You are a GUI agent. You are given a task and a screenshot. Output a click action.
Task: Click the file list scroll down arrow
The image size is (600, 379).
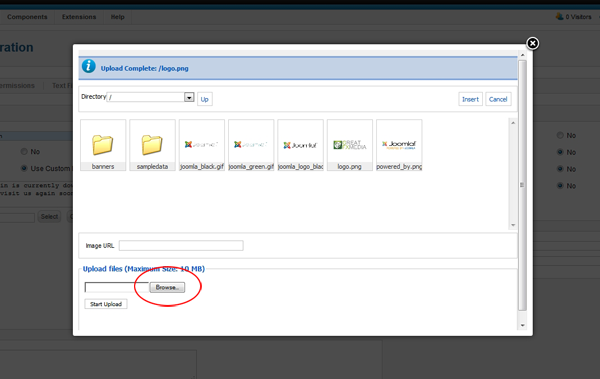[x=513, y=225]
